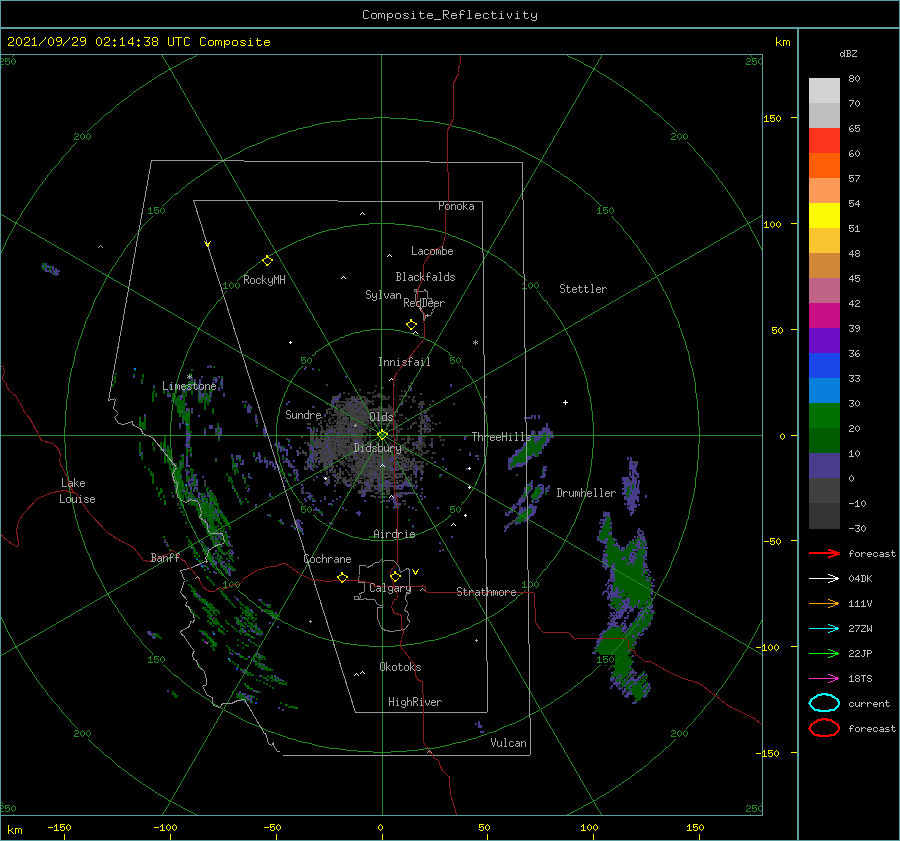This screenshot has height=841, width=900.
Task: Click the asterisk marker above Limestone
Action: coord(189,377)
